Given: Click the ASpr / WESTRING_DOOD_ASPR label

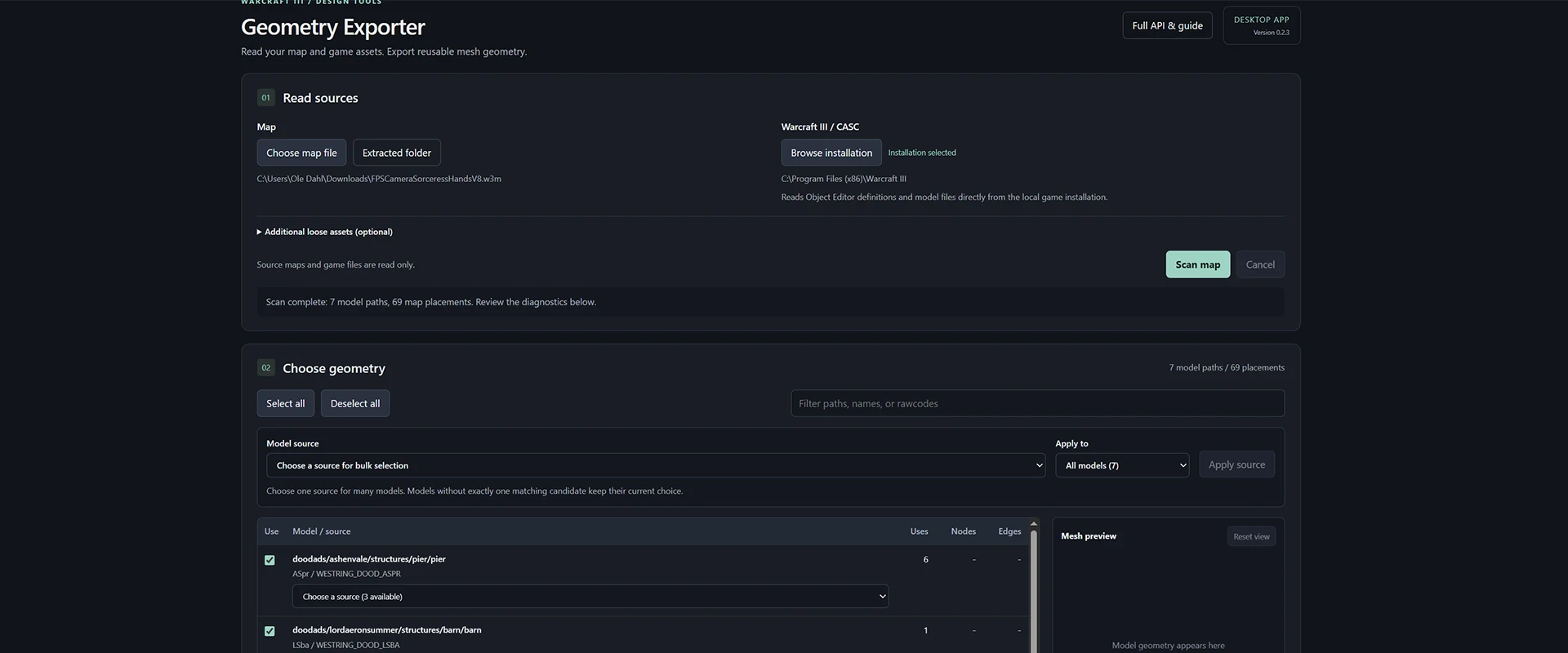Looking at the screenshot, I should [347, 574].
